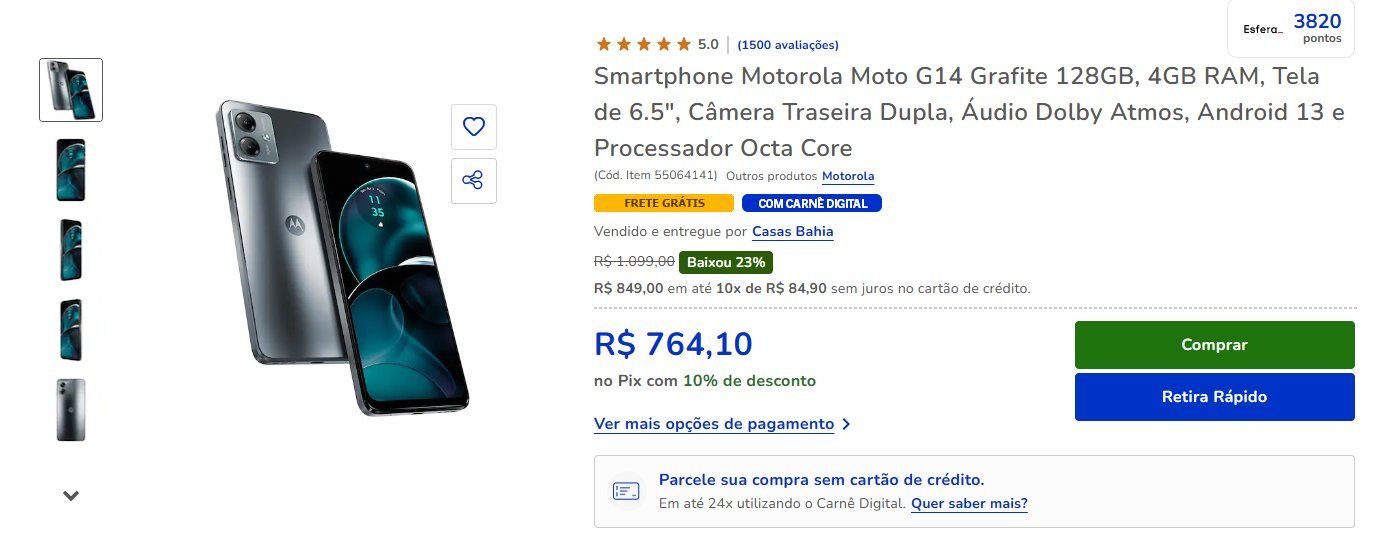Click the share icon below the heart

coord(473,181)
